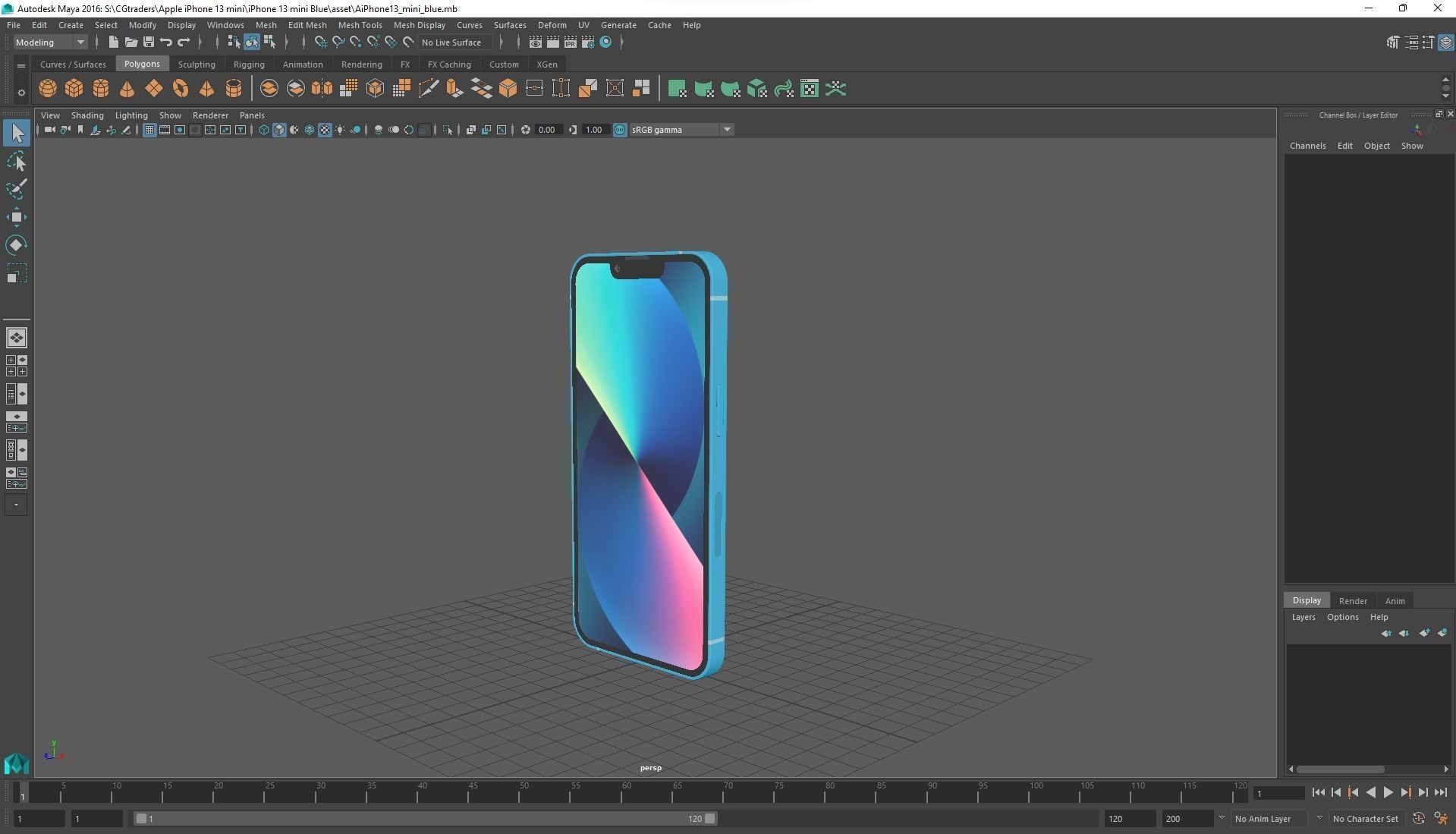1456x834 pixels.
Task: Select the Paint Selection tool
Action: (x=17, y=189)
